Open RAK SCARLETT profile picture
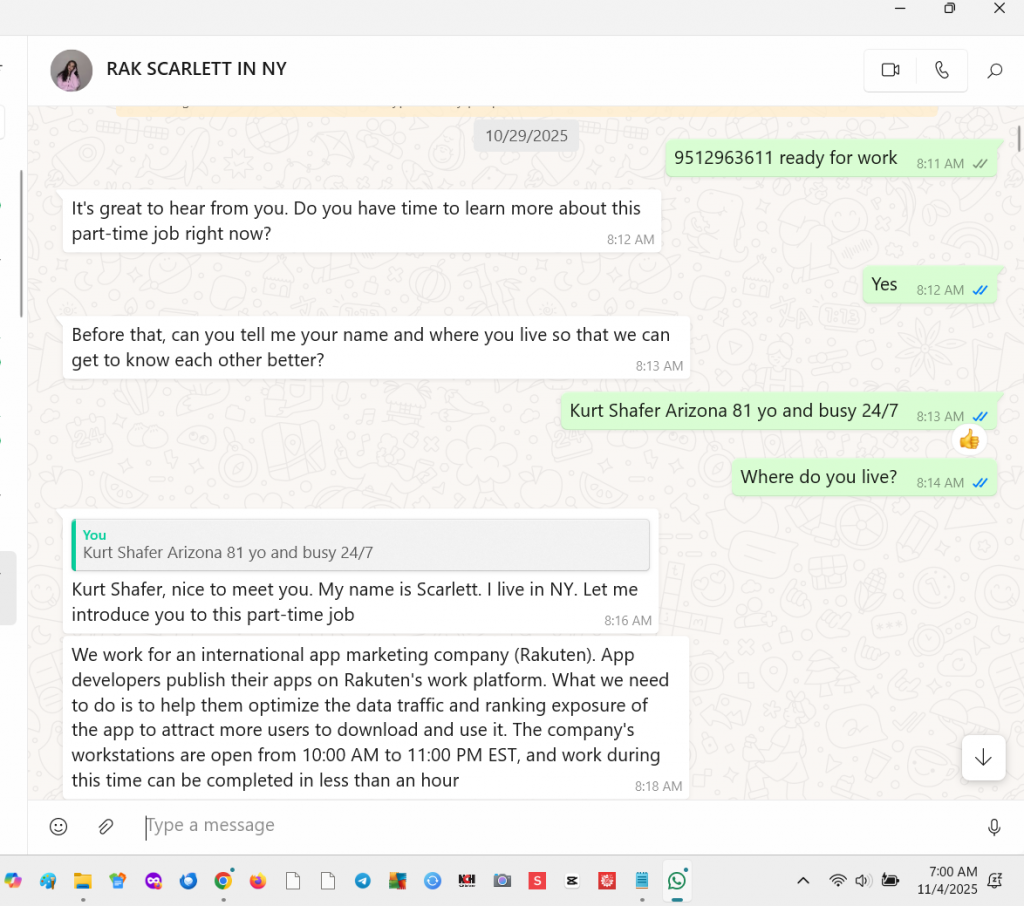 pyautogui.click(x=71, y=70)
